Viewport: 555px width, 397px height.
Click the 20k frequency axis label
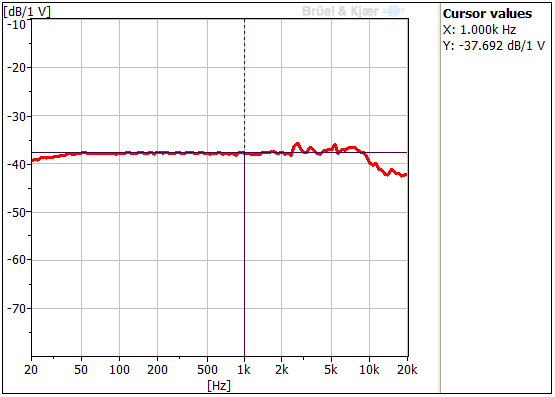[x=407, y=370]
